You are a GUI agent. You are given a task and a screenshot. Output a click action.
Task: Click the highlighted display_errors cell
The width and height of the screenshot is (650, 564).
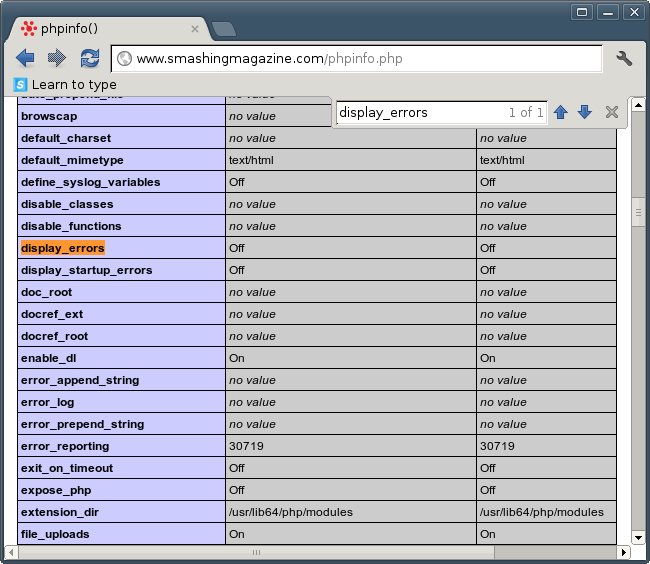(62, 248)
